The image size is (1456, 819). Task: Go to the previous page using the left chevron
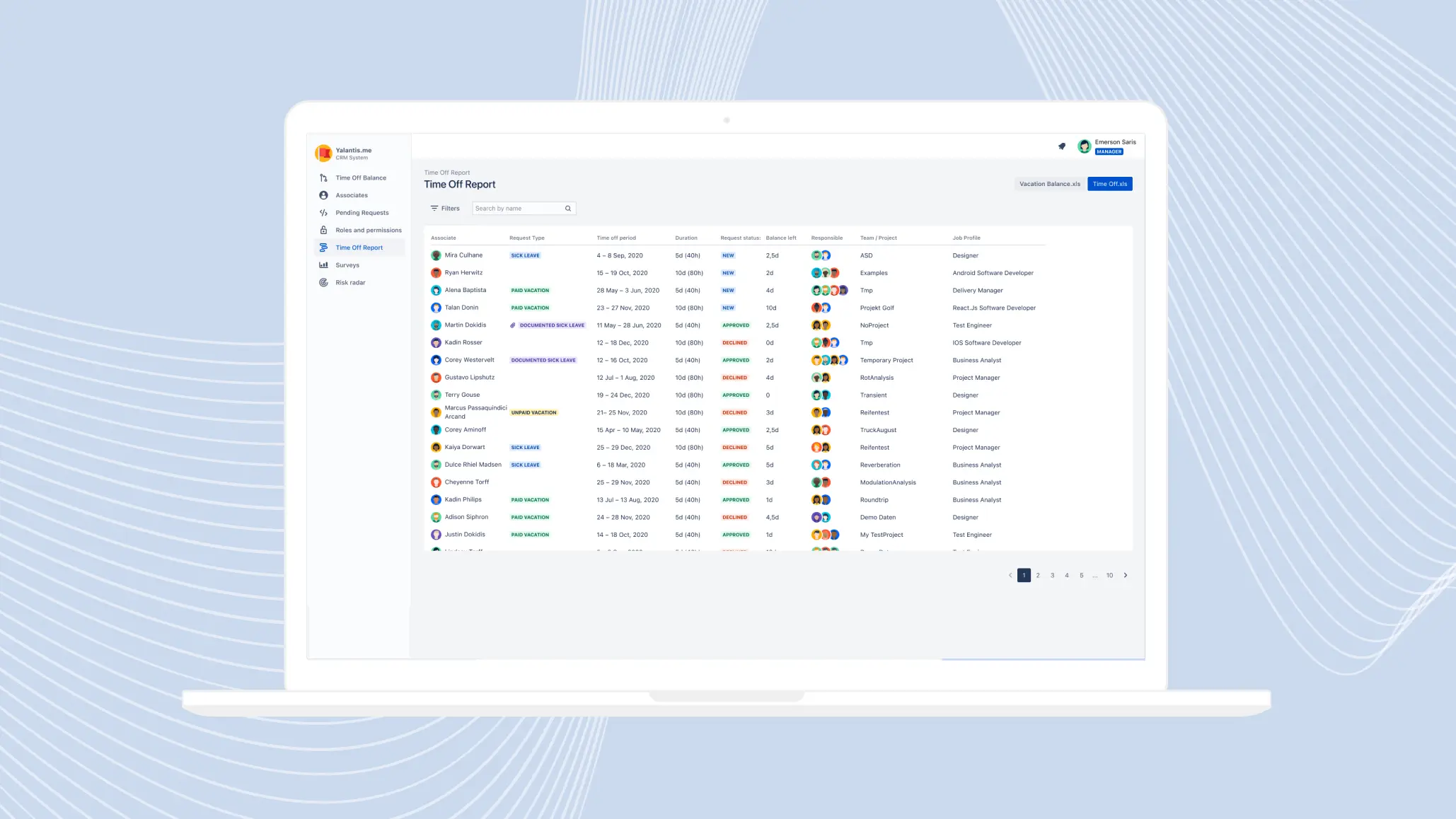pyautogui.click(x=1010, y=575)
